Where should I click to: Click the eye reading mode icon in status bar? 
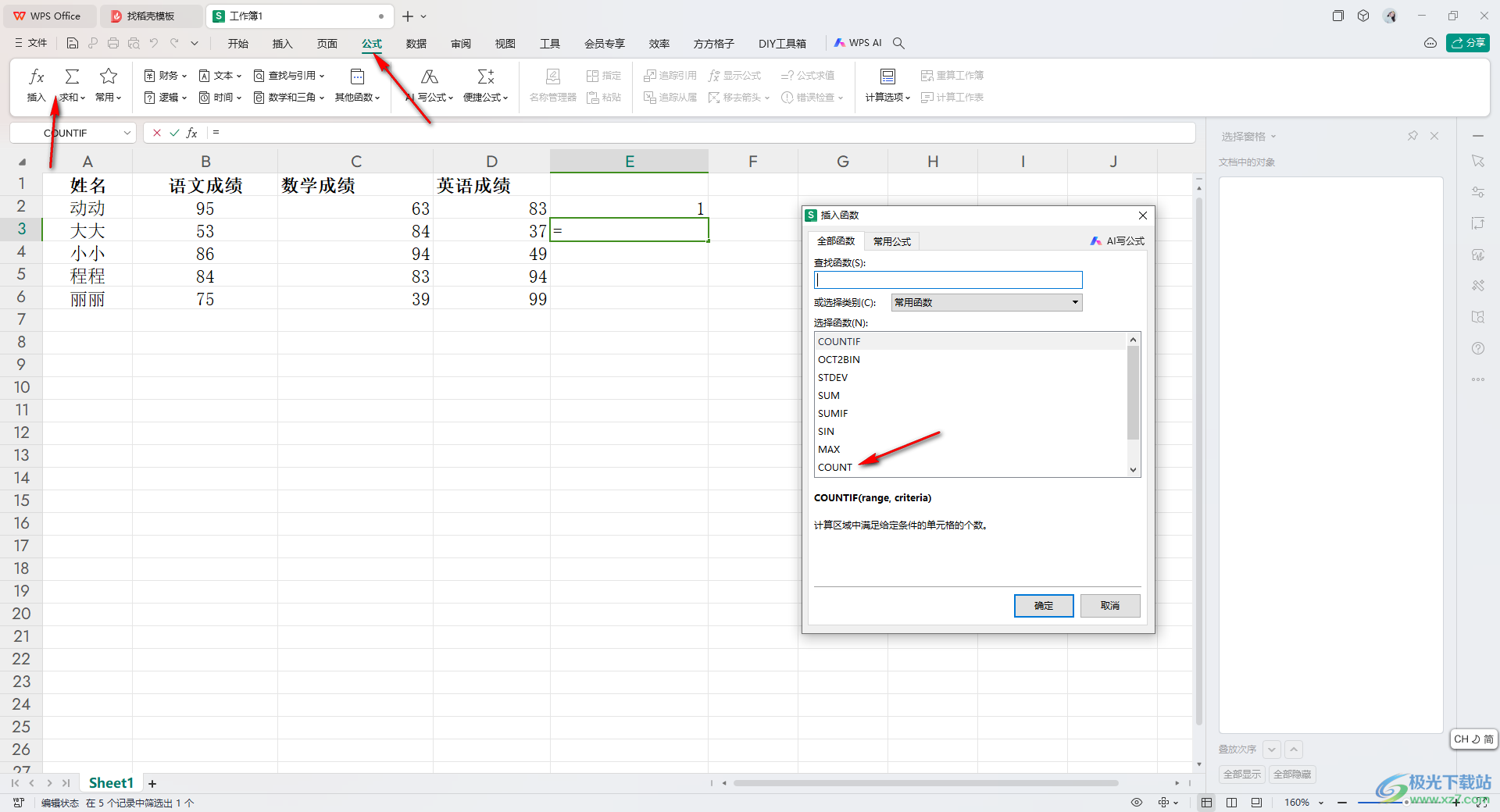pos(1137,803)
